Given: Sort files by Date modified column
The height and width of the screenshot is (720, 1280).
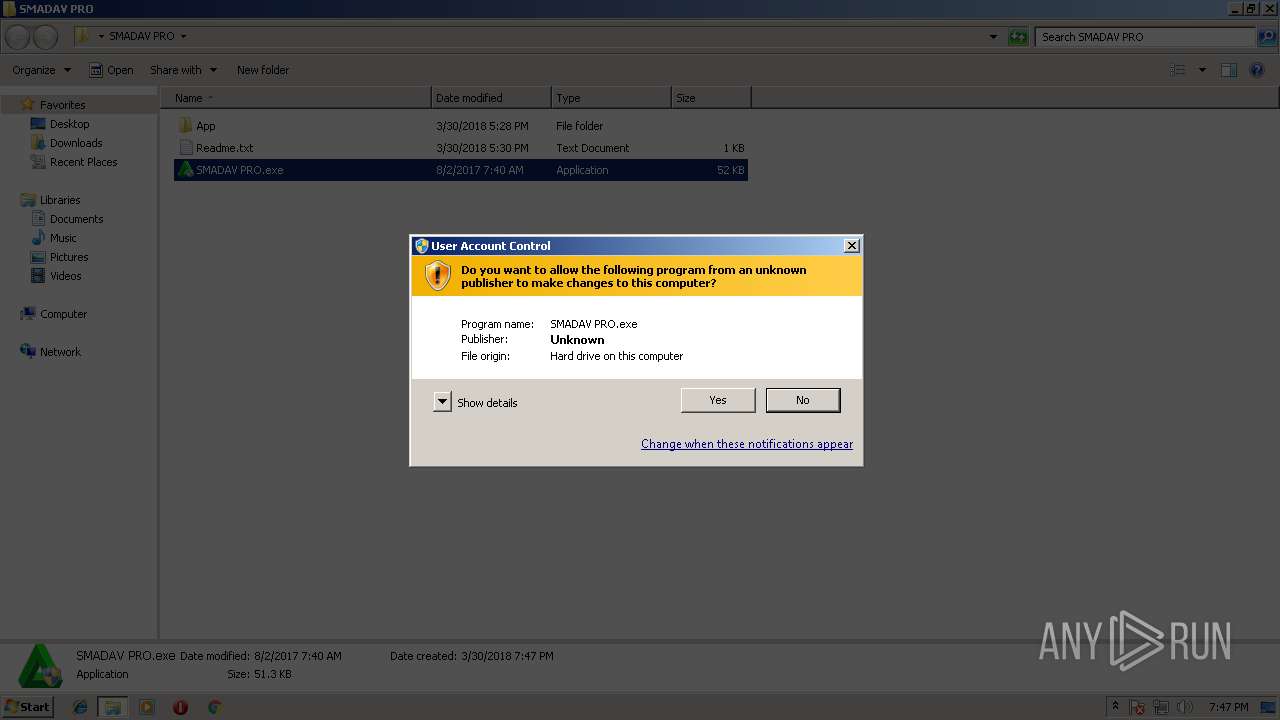Looking at the screenshot, I should click(x=491, y=98).
